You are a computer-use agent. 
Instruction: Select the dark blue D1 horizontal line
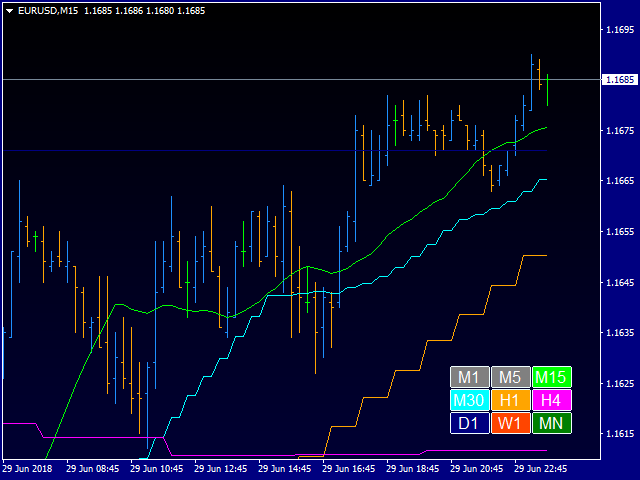(x=275, y=151)
